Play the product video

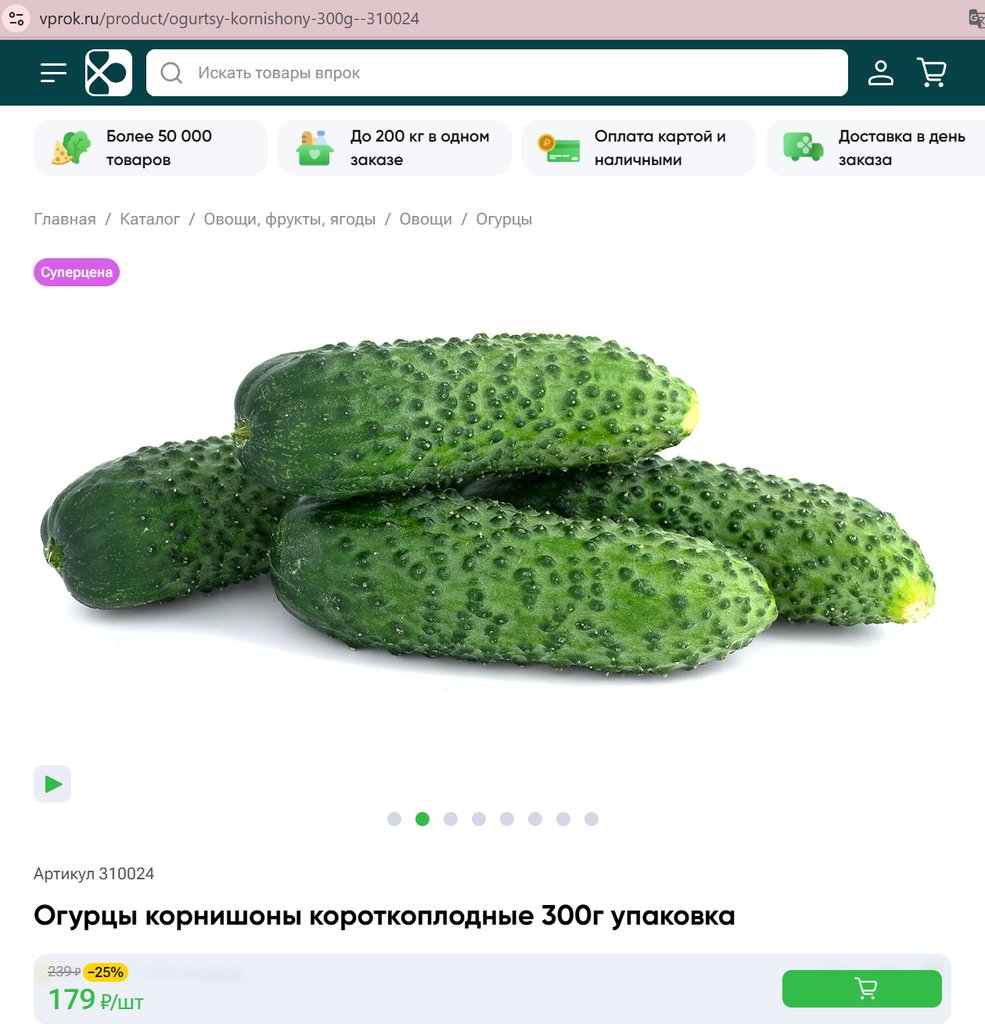point(52,784)
